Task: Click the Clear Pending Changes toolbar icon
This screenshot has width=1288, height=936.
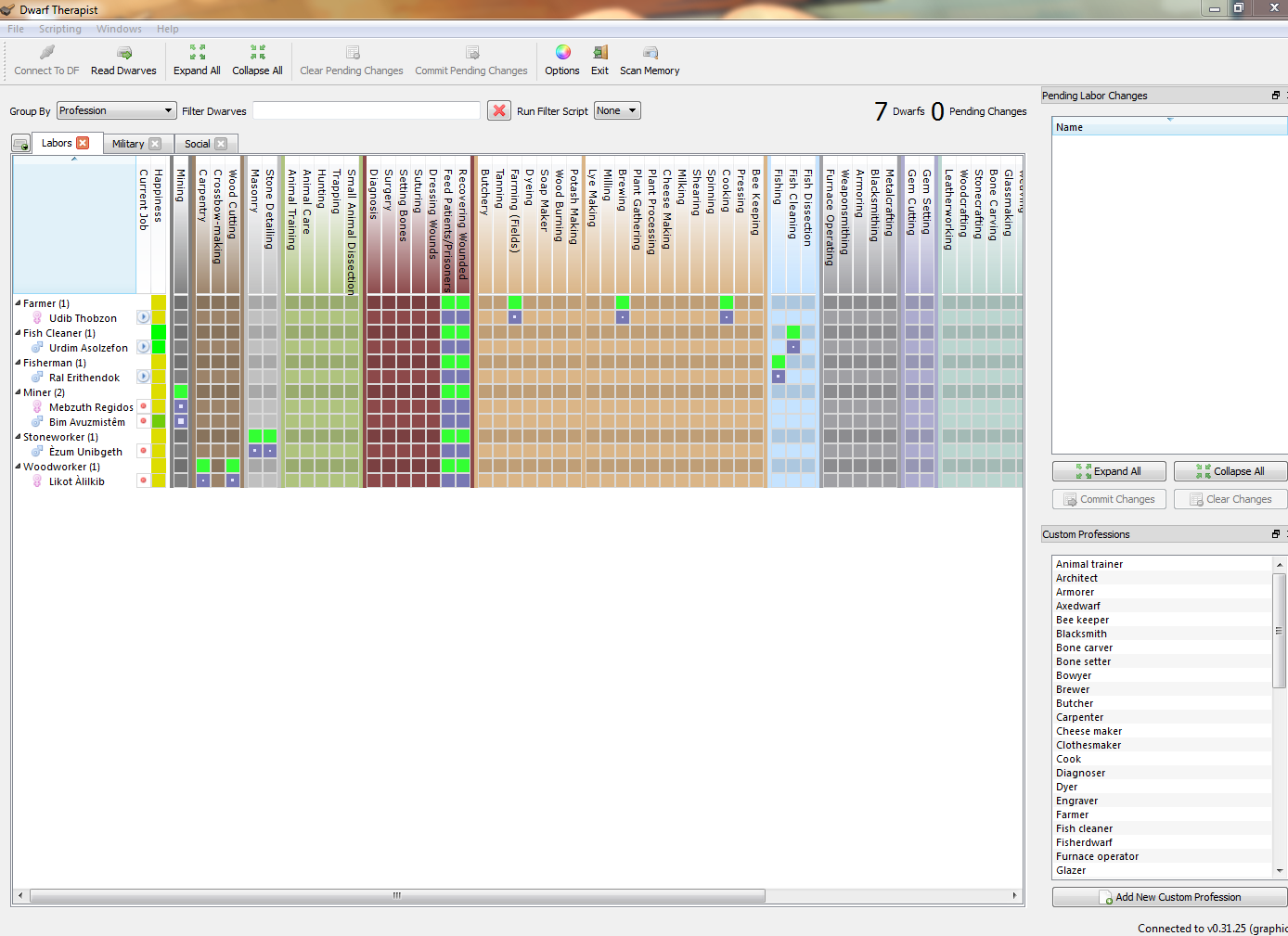Action: pyautogui.click(x=352, y=59)
